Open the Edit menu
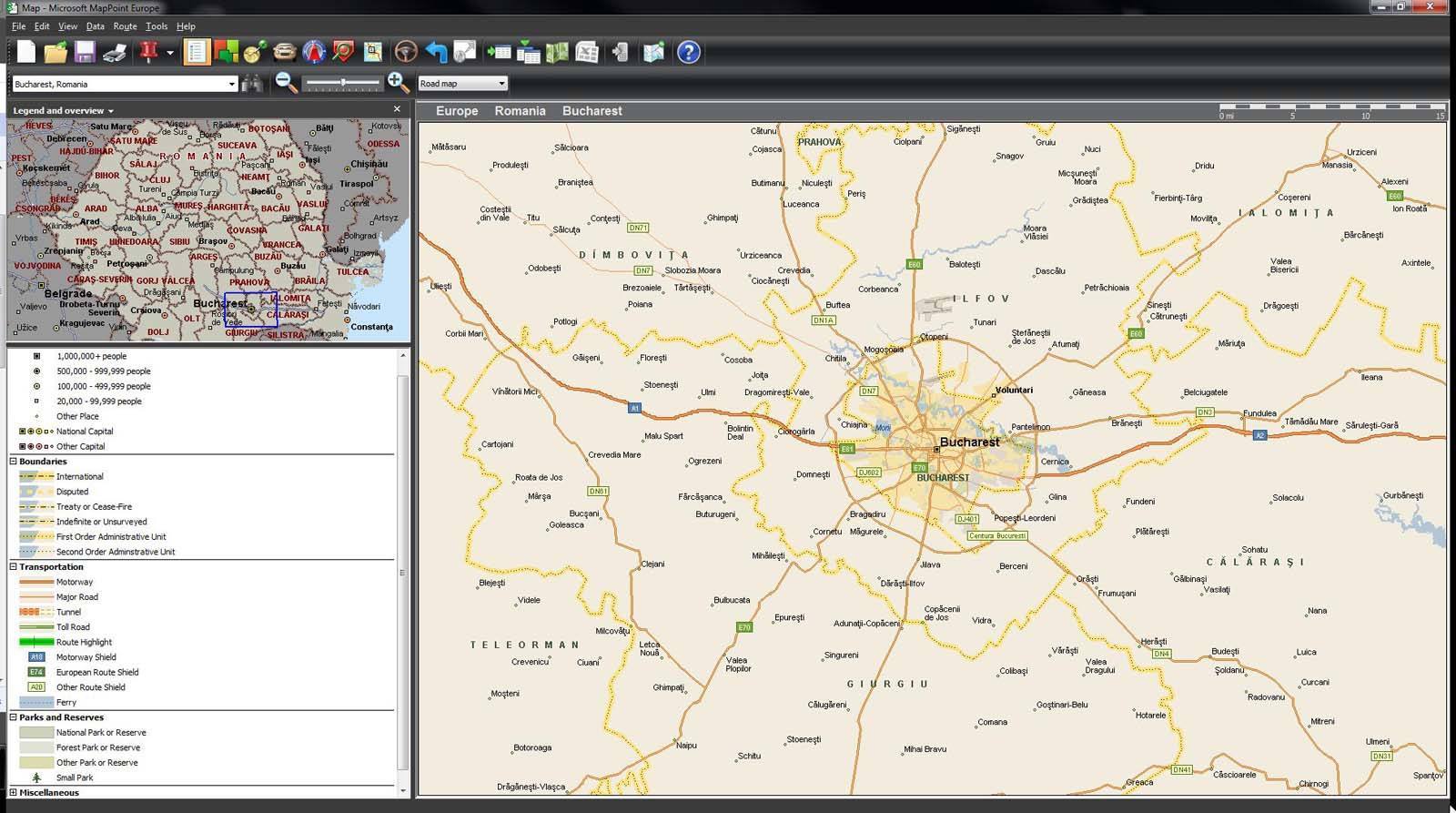 tap(42, 26)
